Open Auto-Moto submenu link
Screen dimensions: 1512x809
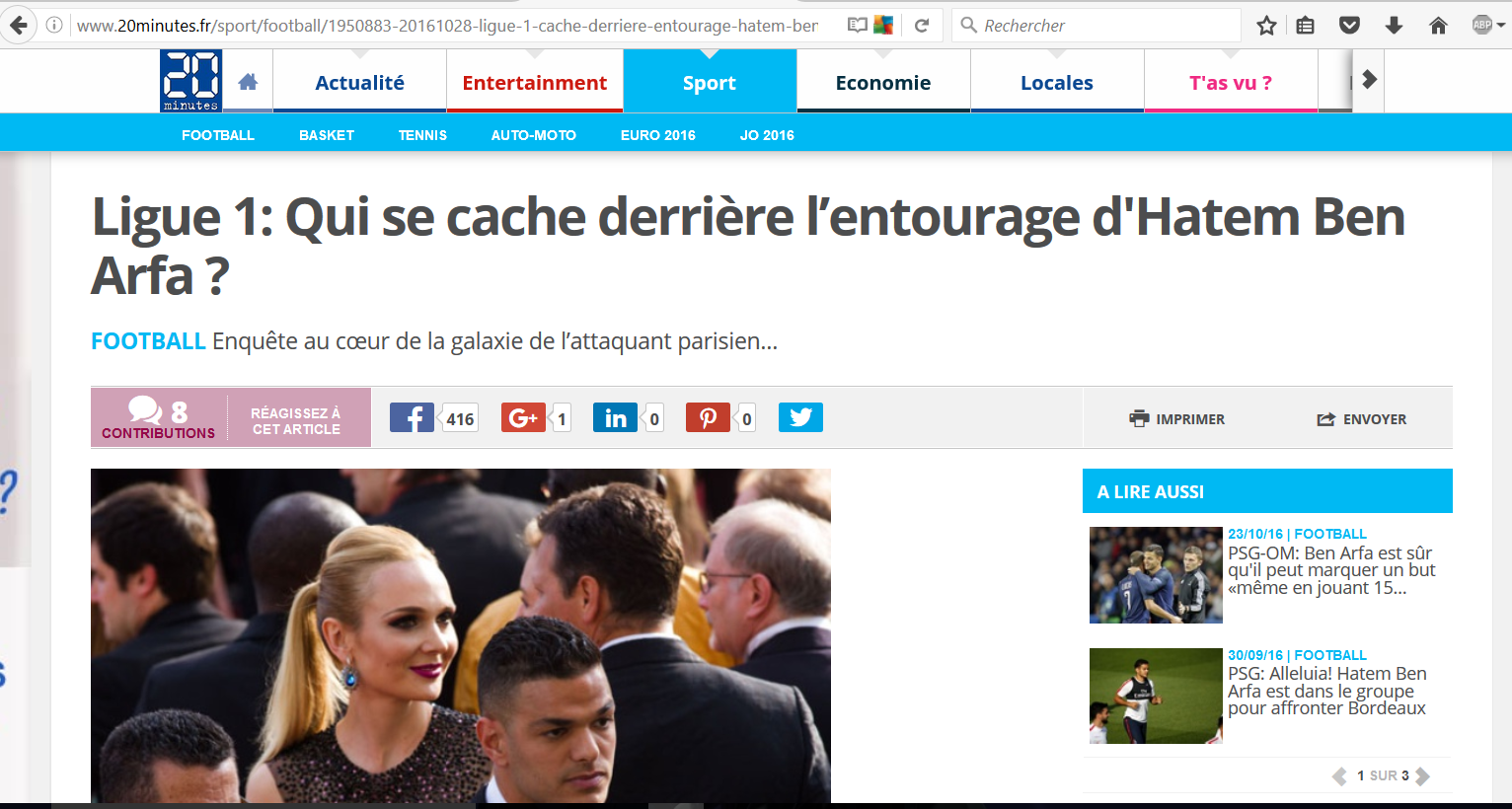click(x=534, y=135)
